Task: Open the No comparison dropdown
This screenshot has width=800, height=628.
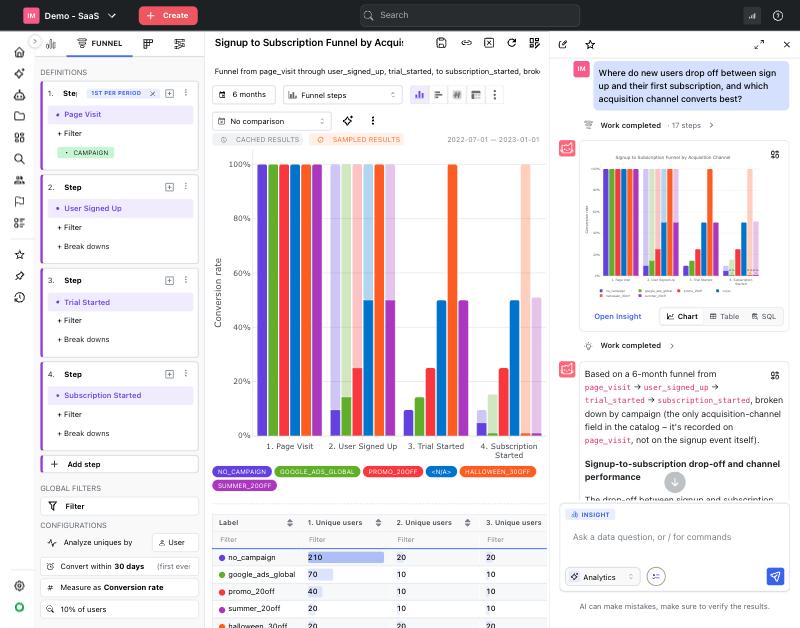Action: 271,121
